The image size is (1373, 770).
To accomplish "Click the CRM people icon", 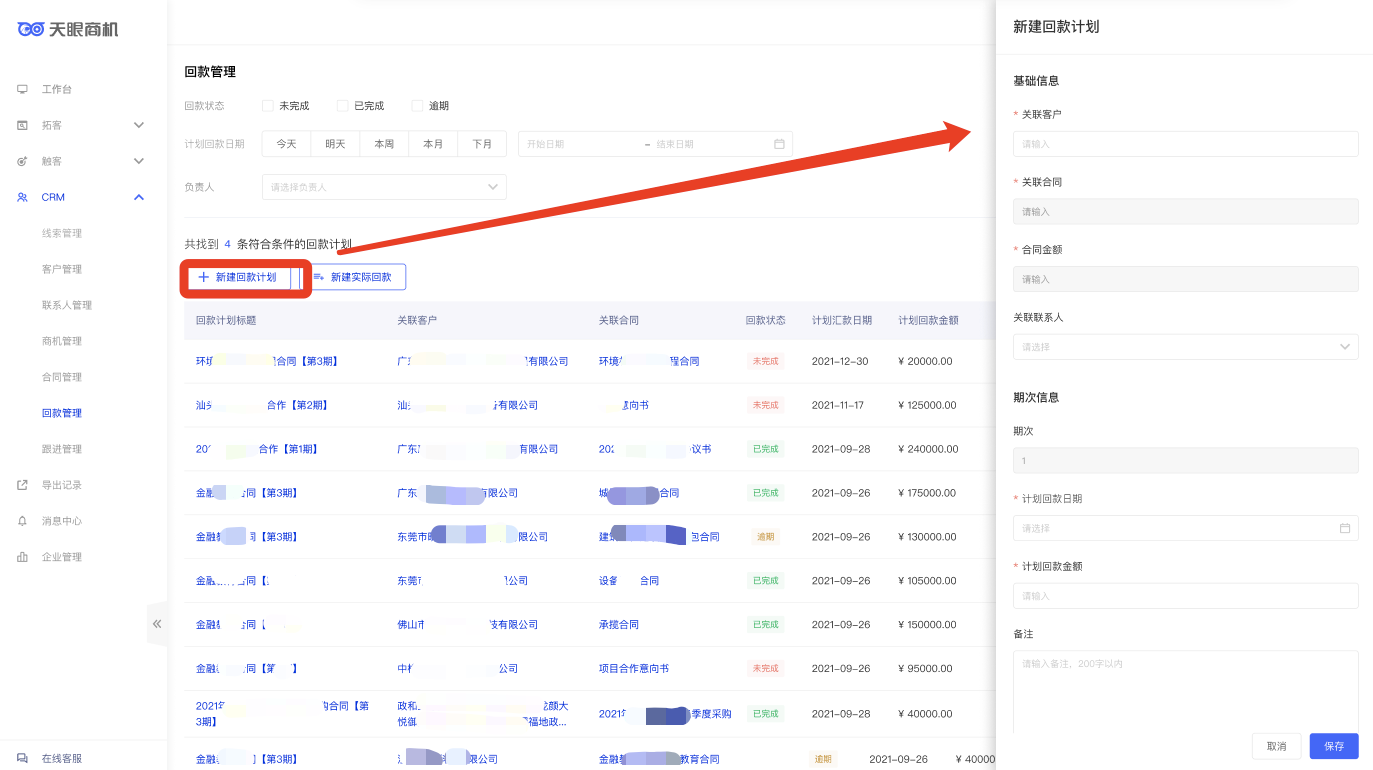I will (22, 197).
